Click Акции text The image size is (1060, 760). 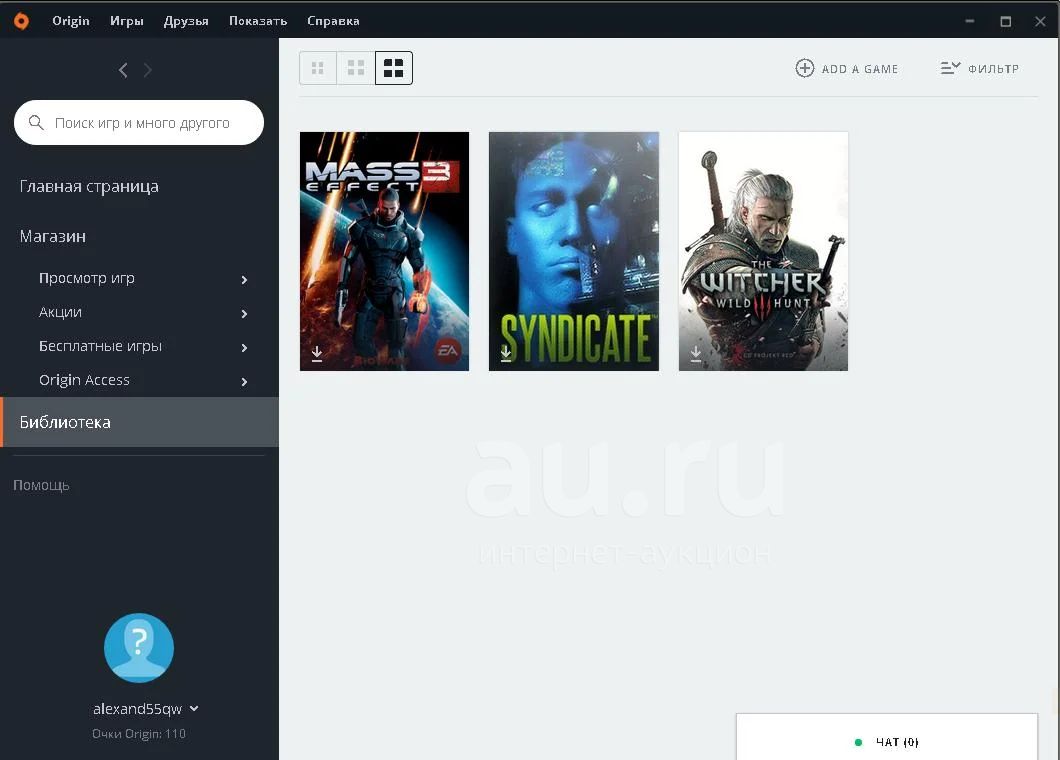[60, 312]
